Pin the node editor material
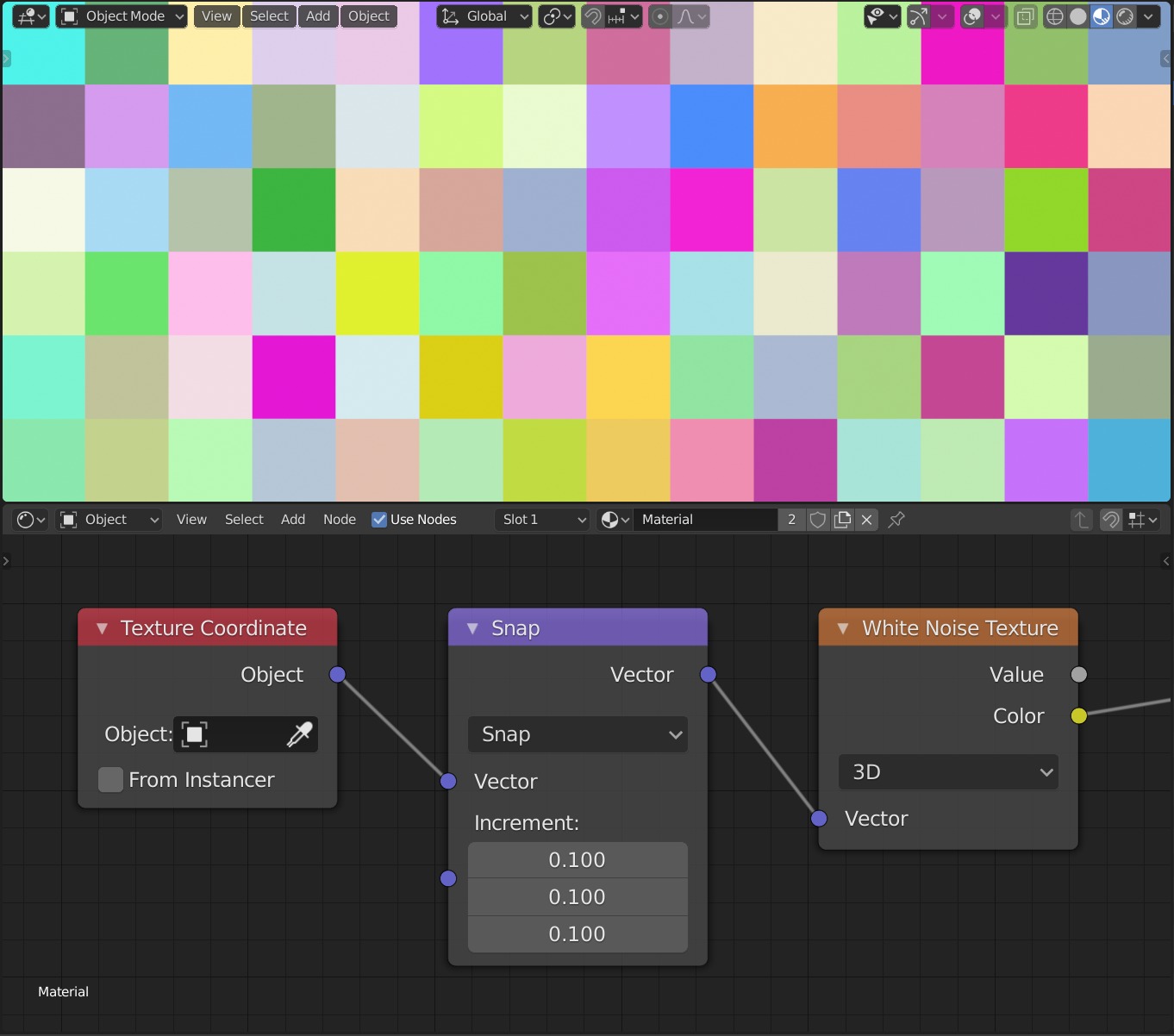Viewport: 1174px width, 1036px height. pyautogui.click(x=896, y=520)
